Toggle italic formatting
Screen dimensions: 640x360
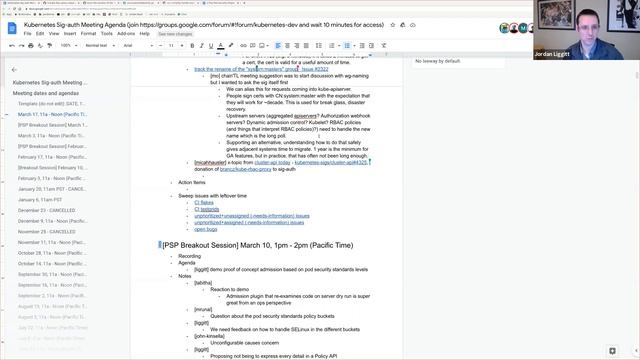point(202,45)
